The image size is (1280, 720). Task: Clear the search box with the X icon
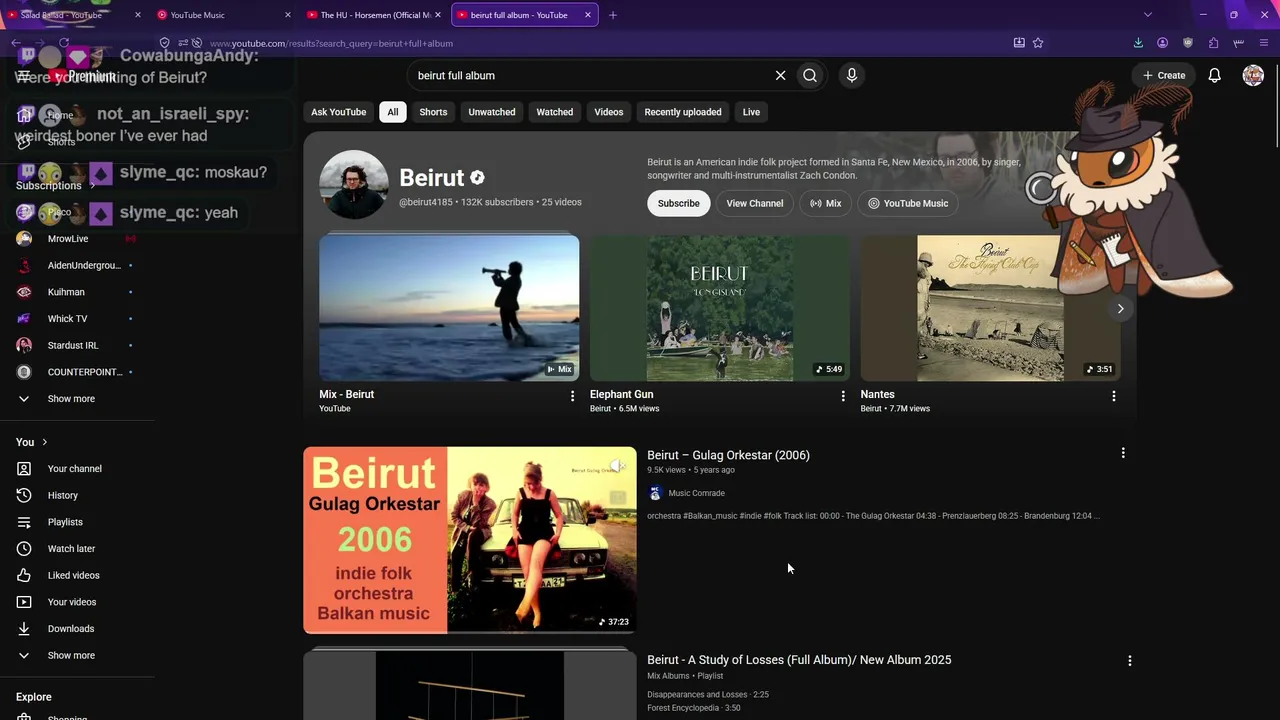point(780,75)
